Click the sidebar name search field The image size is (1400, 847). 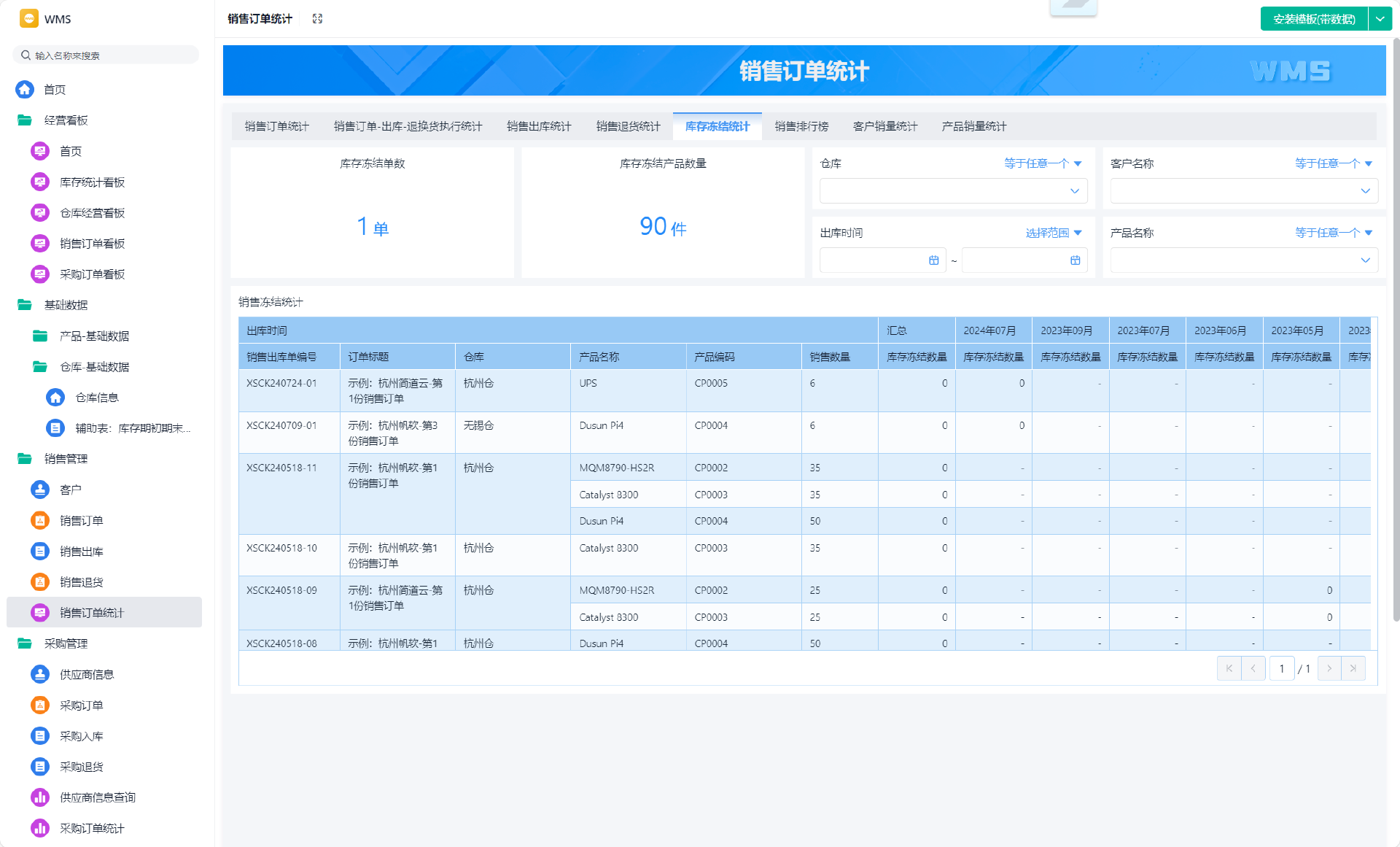[x=109, y=55]
